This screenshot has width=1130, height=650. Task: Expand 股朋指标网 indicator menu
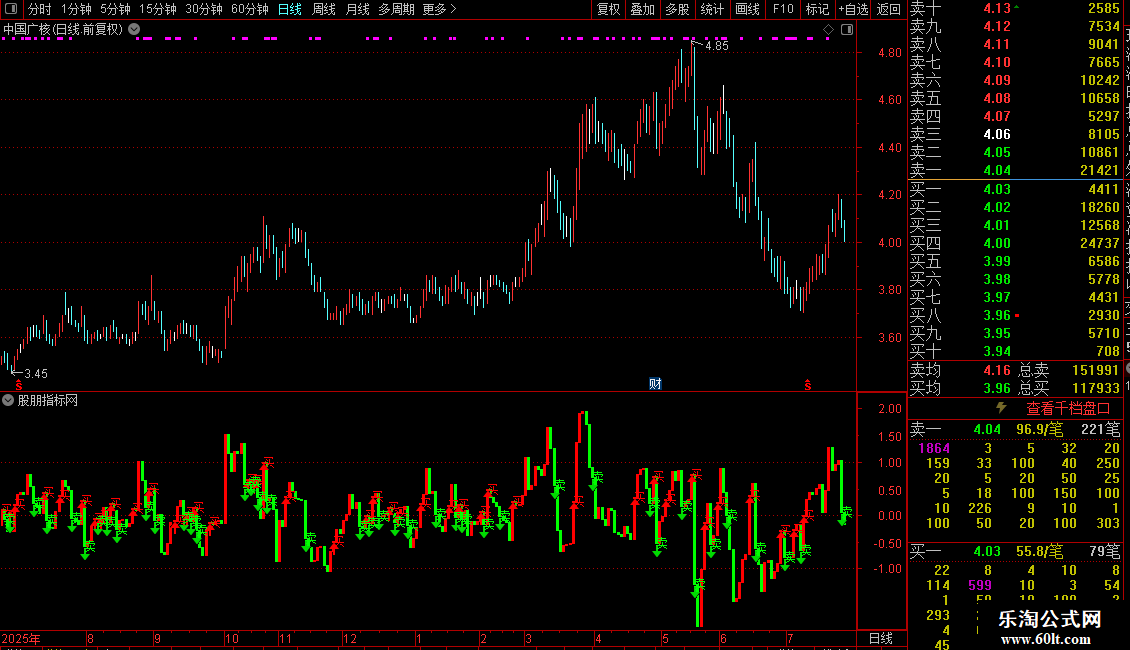(8, 400)
